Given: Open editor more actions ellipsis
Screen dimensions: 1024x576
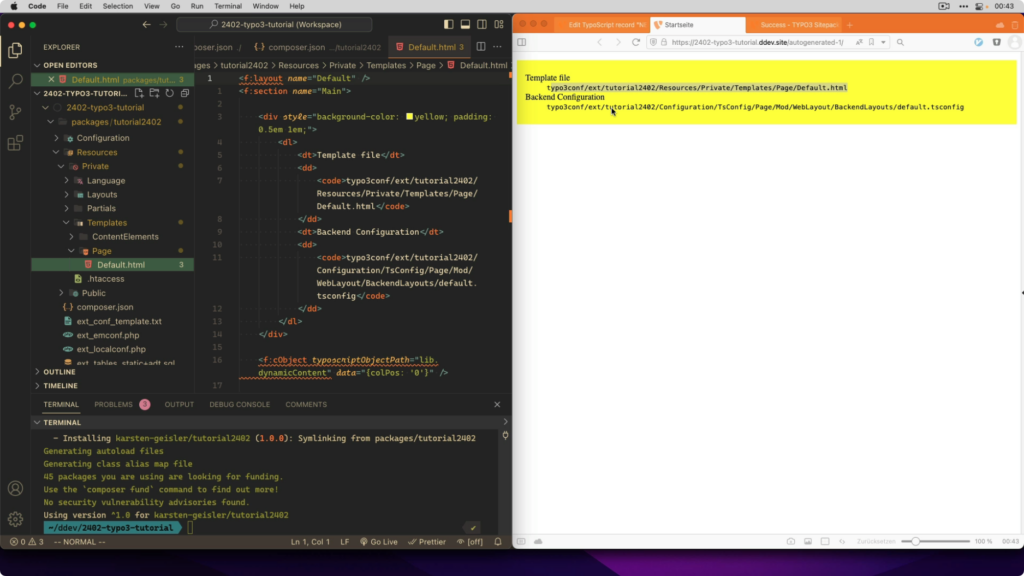Looking at the screenshot, I should (498, 47).
